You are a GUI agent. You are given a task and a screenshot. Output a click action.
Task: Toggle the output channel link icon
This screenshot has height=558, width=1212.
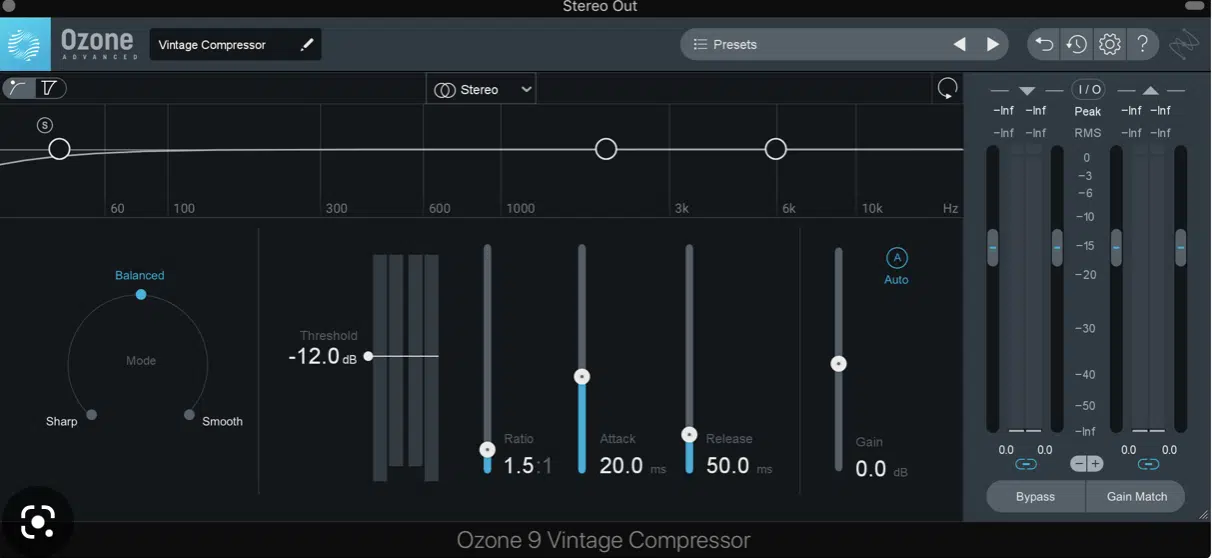[x=1148, y=464]
